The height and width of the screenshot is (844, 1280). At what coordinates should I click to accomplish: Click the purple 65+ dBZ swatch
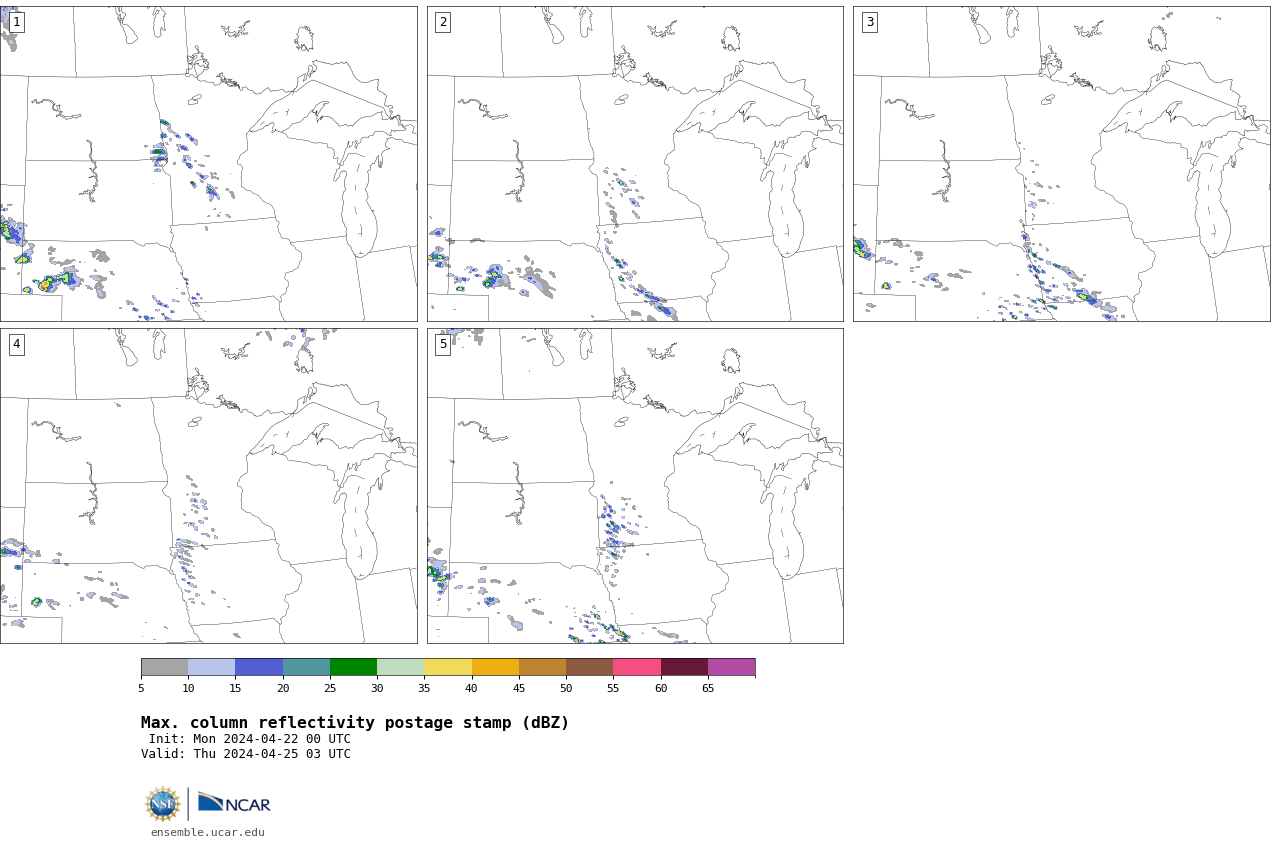(x=731, y=667)
